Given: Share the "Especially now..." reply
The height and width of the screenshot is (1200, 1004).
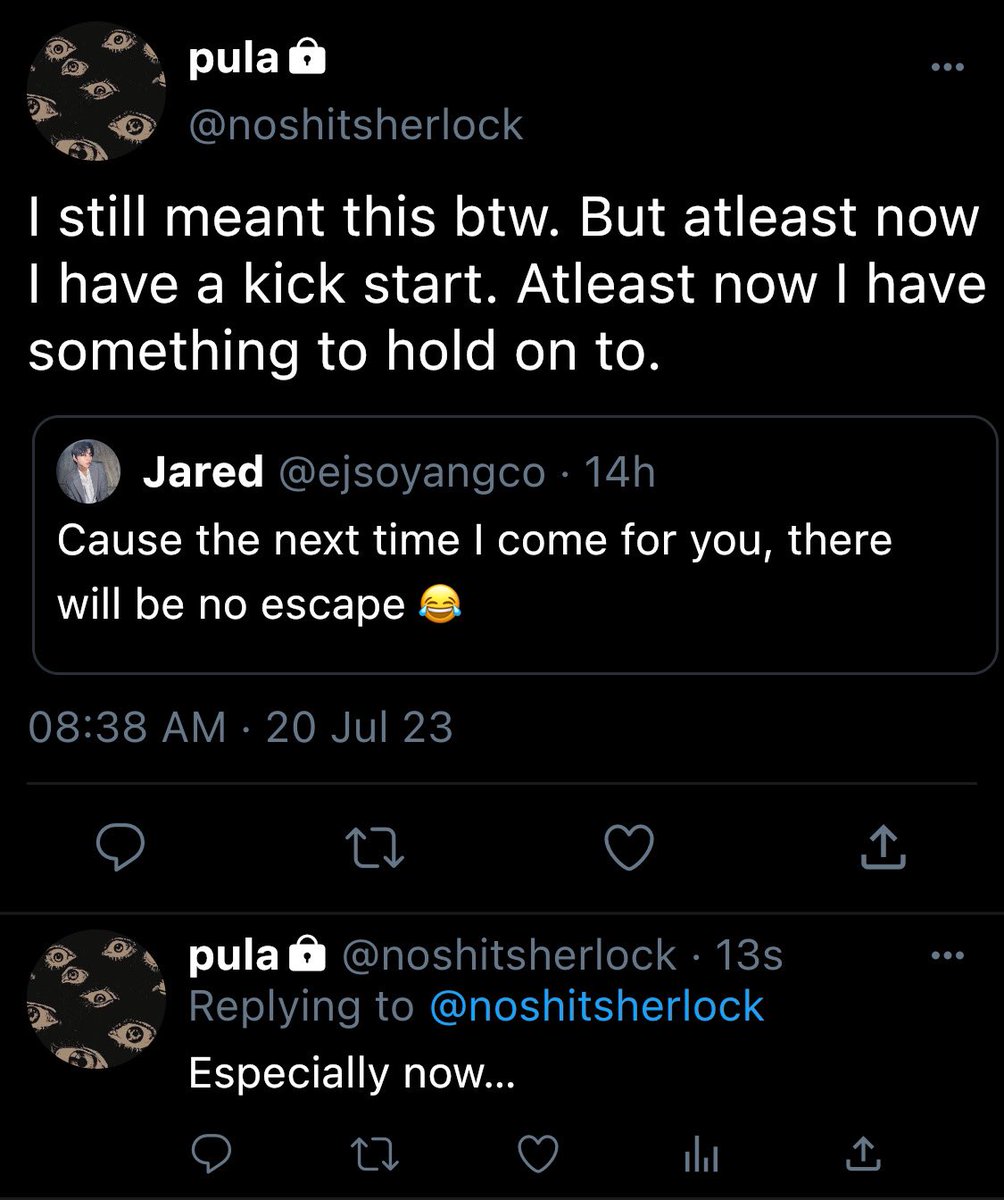Looking at the screenshot, I should tap(860, 1155).
